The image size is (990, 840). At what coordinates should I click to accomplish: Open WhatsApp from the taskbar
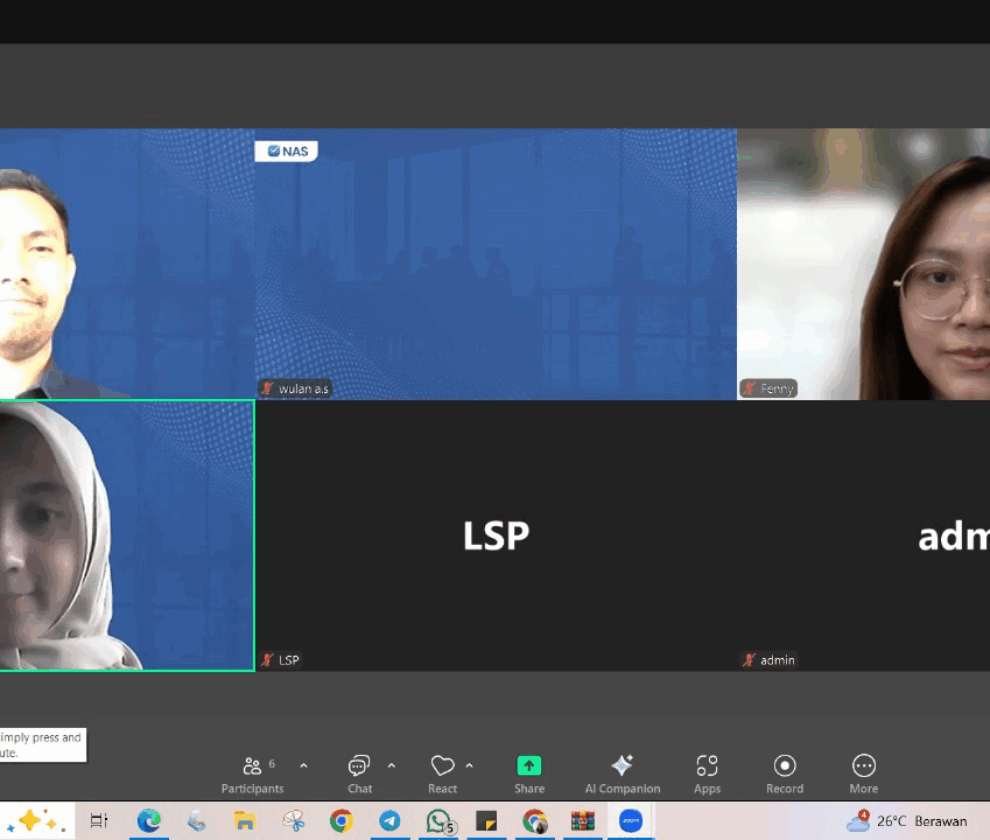pyautogui.click(x=439, y=821)
